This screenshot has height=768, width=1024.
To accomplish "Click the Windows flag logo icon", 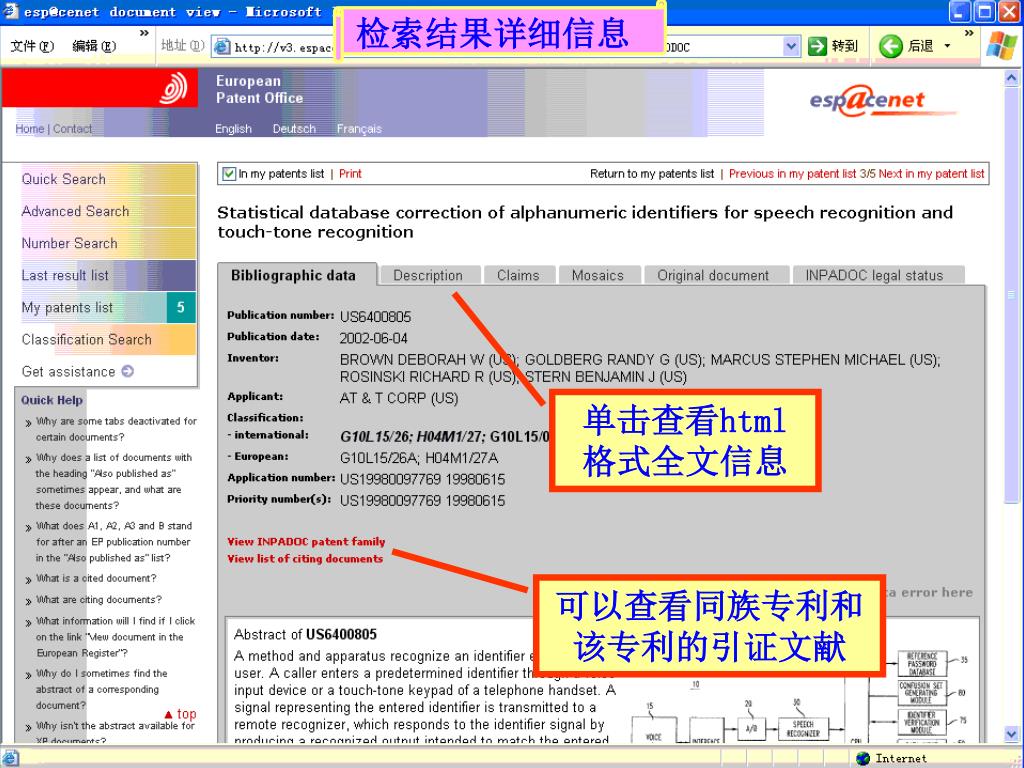I will [1002, 46].
